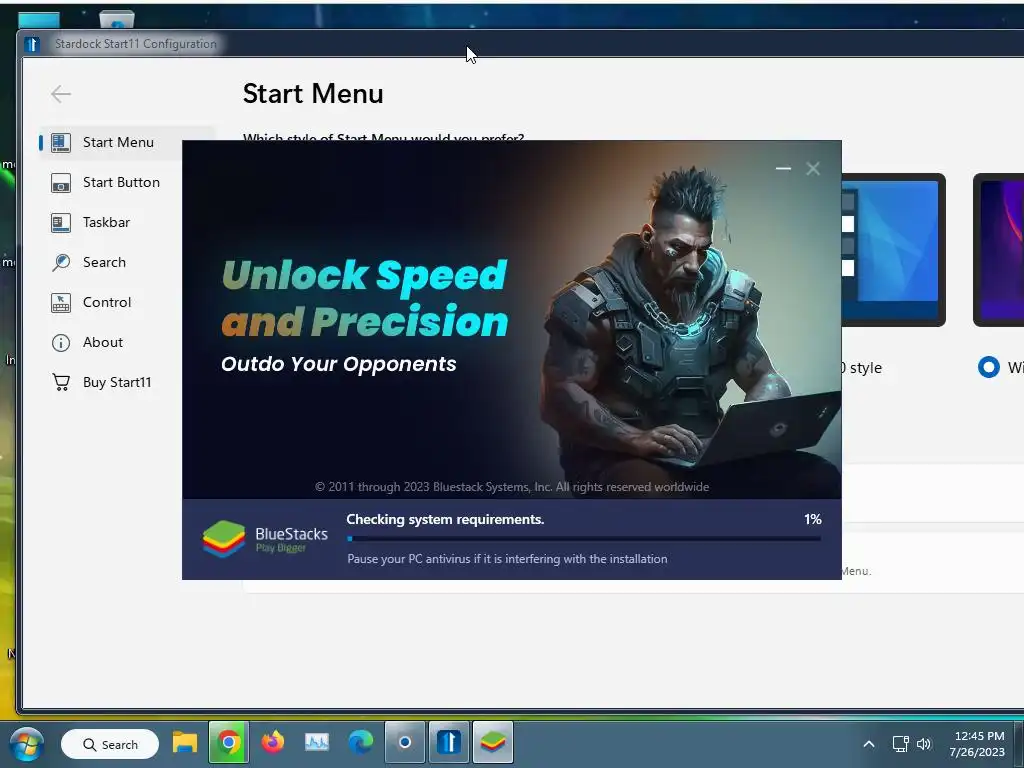Click the taskbar Search box
This screenshot has height=768, width=1024.
click(110, 744)
